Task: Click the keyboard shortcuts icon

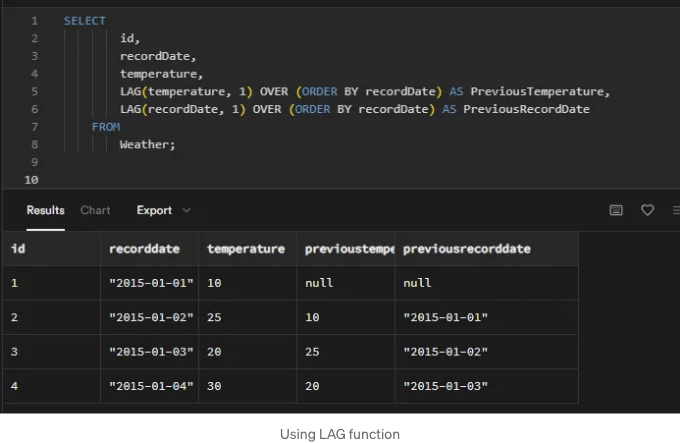Action: coord(616,210)
